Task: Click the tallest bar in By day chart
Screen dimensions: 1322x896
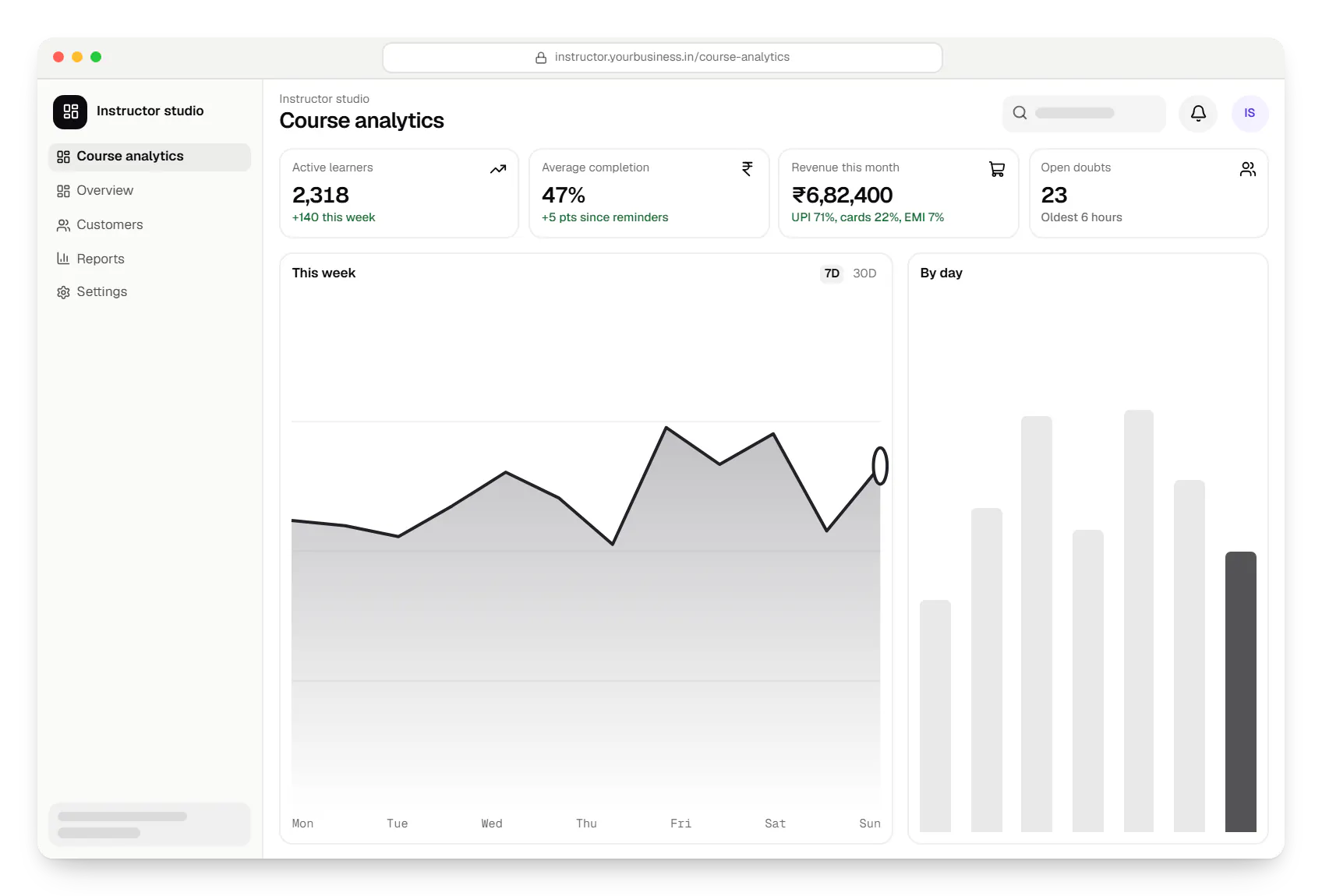Action: click(x=1139, y=621)
